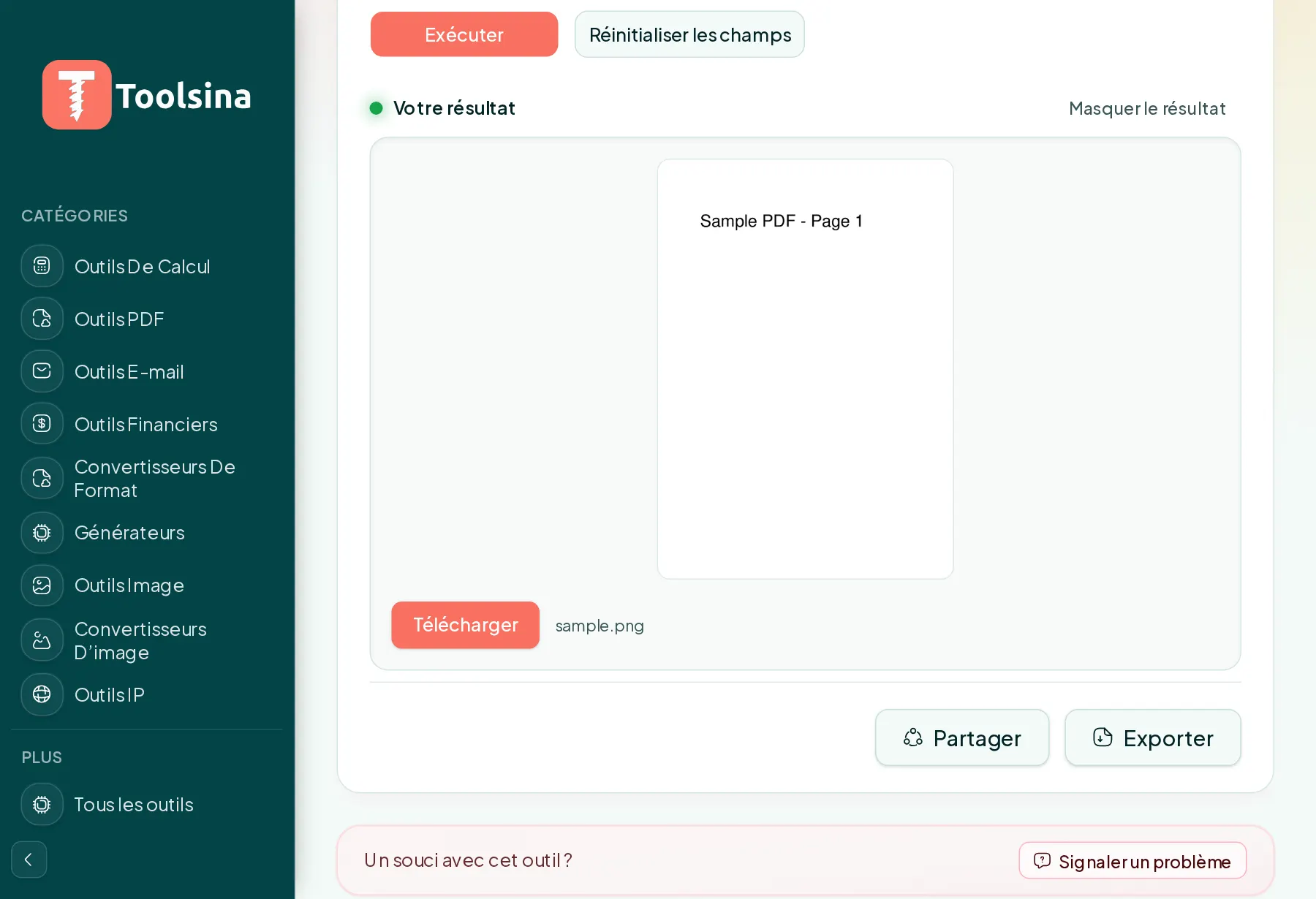Go to Outils E-mail category

point(129,372)
